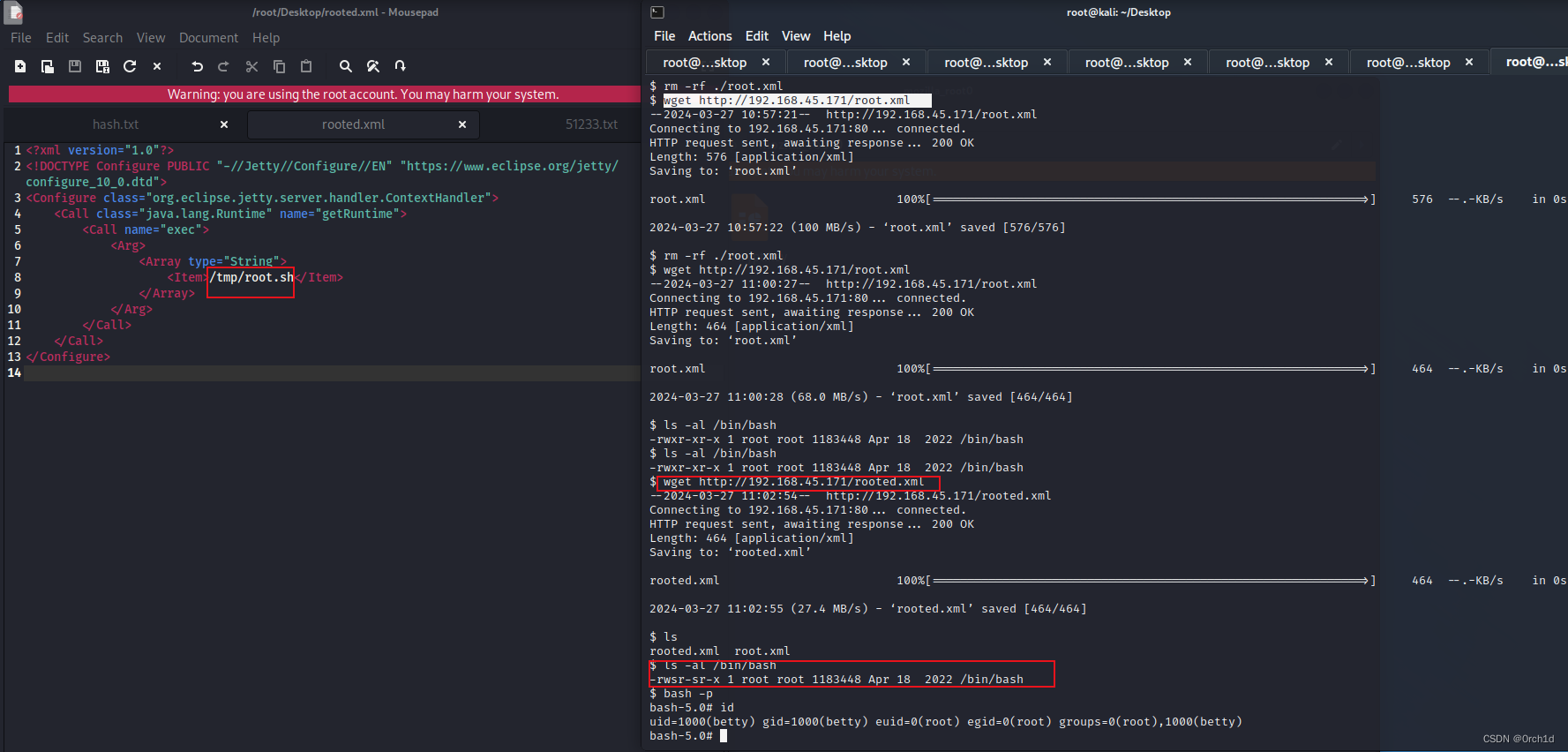Click the Call name="exec" line
This screenshot has width=1568, height=752.
pyautogui.click(x=146, y=229)
